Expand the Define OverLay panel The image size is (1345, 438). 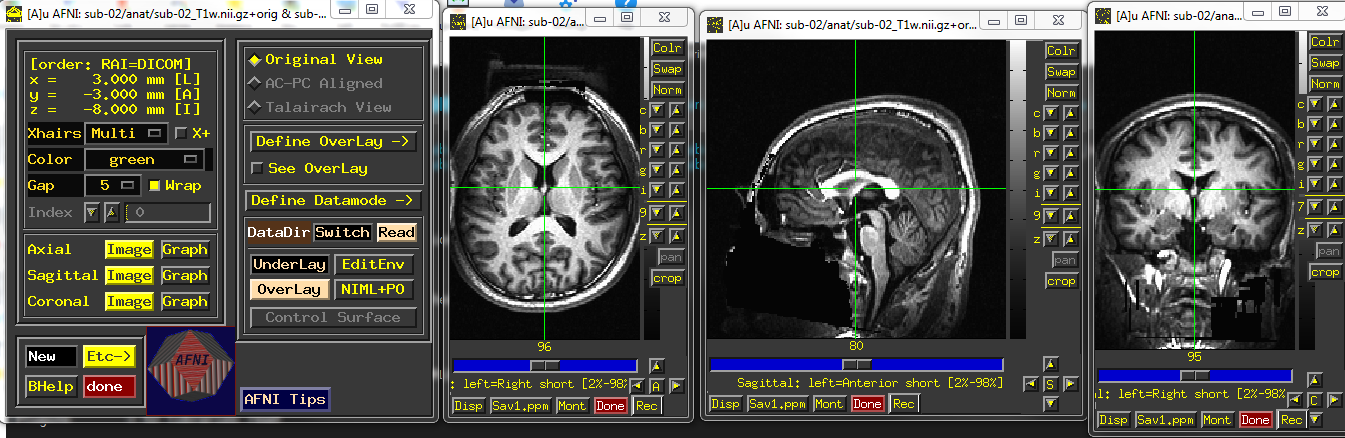[332, 142]
